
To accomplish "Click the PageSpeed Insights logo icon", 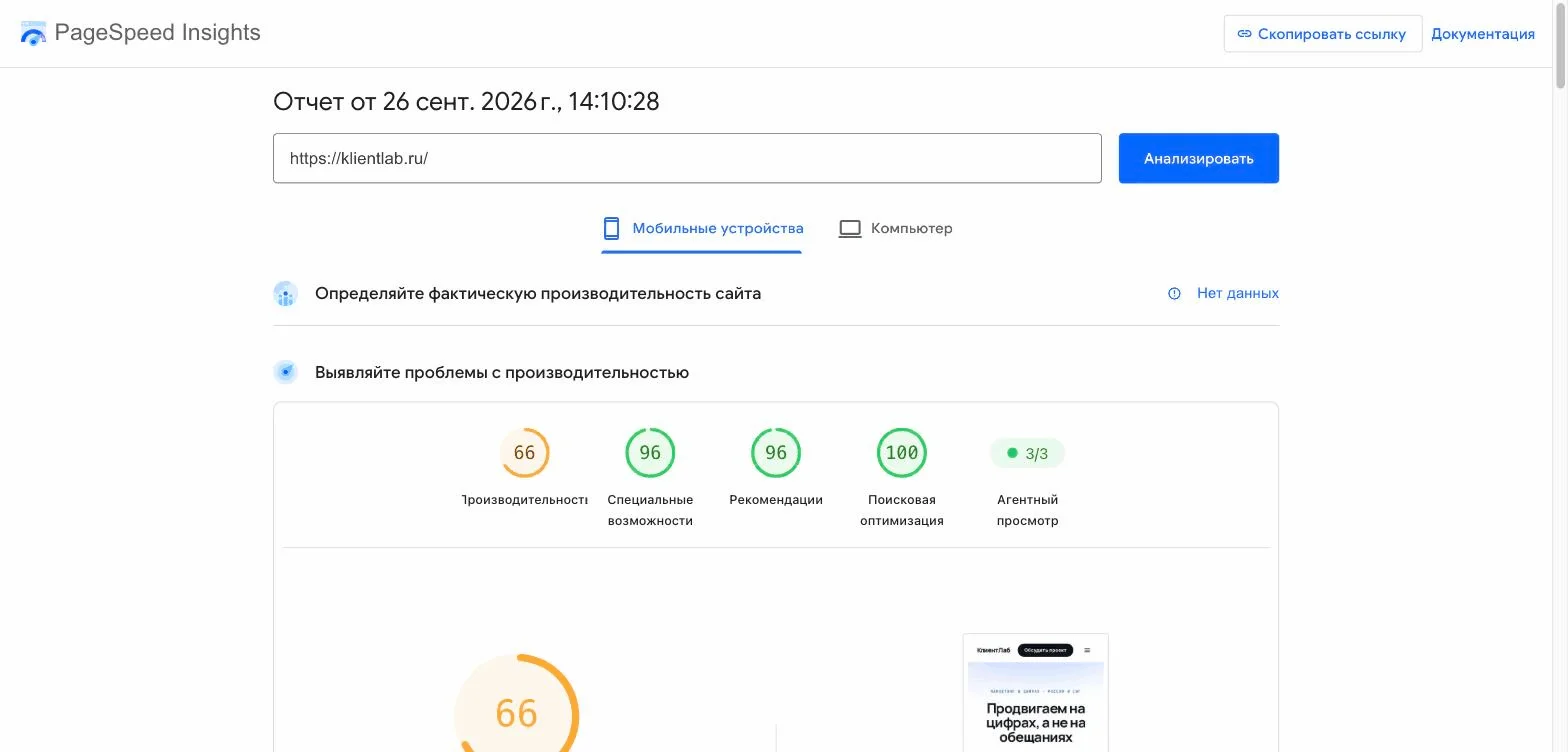I will [x=33, y=34].
